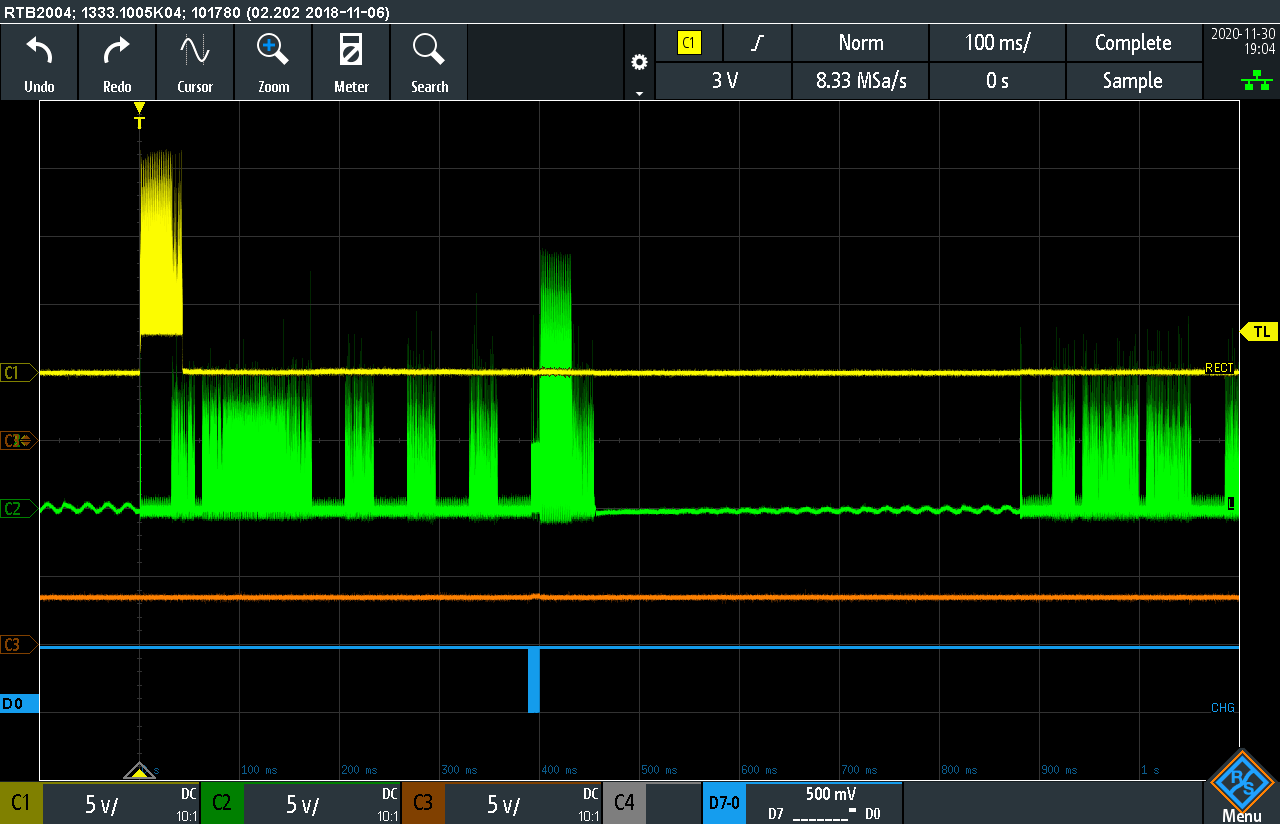Set the 3 V trigger level

(x=724, y=81)
